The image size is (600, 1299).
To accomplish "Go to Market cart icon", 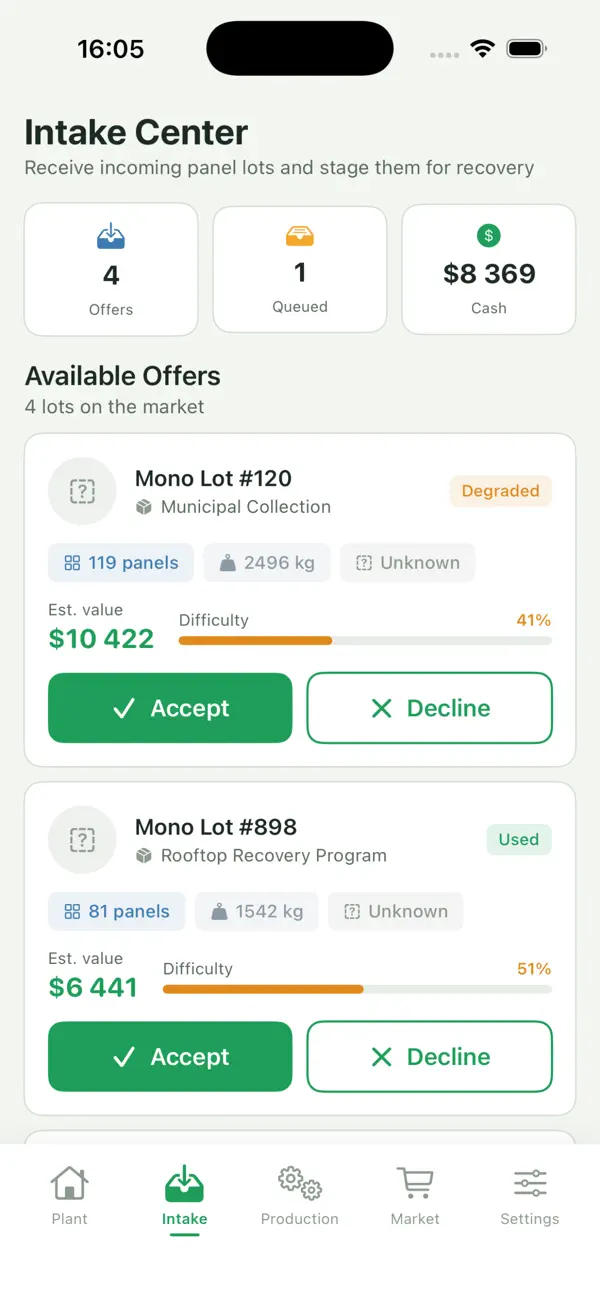I will pos(415,1183).
